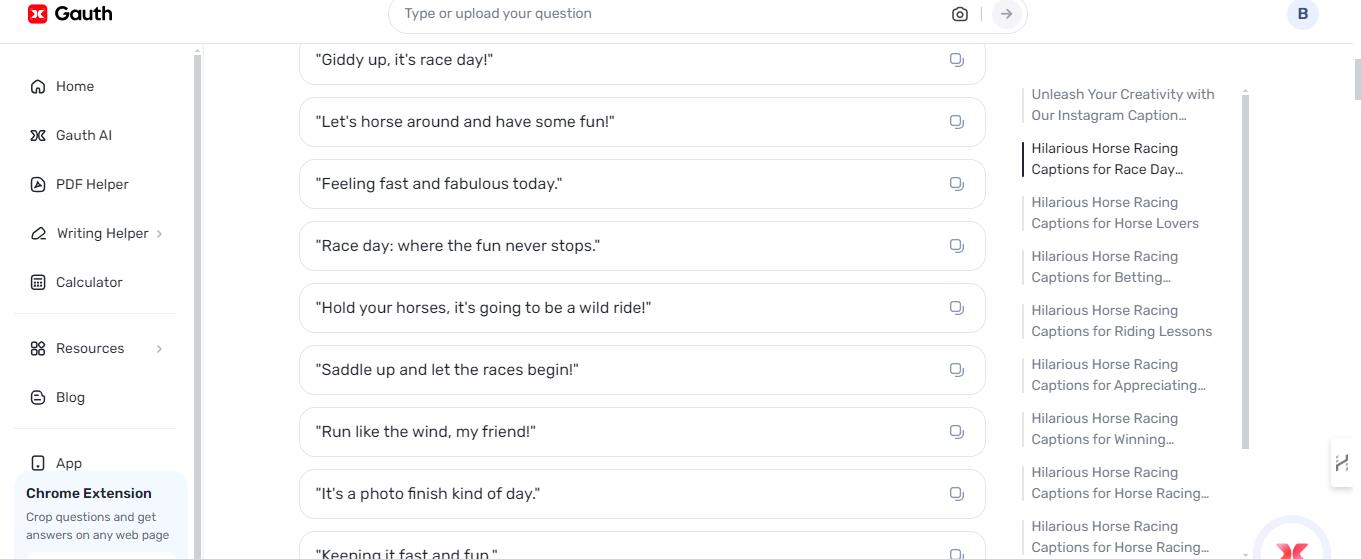Screen dimensions: 1361x559
Task: Copy "Feeling fast and fabulous today." caption
Action: point(957,184)
